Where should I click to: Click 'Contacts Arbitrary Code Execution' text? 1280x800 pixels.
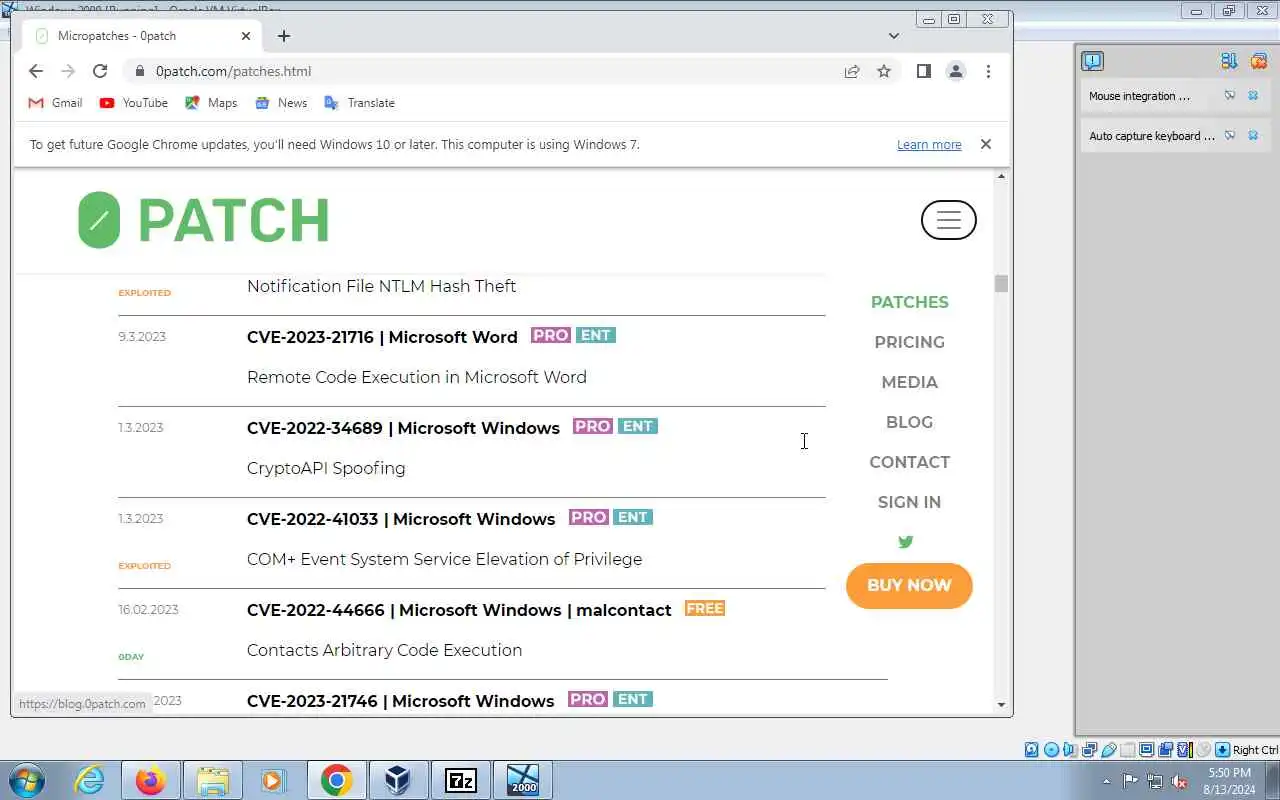tap(384, 650)
